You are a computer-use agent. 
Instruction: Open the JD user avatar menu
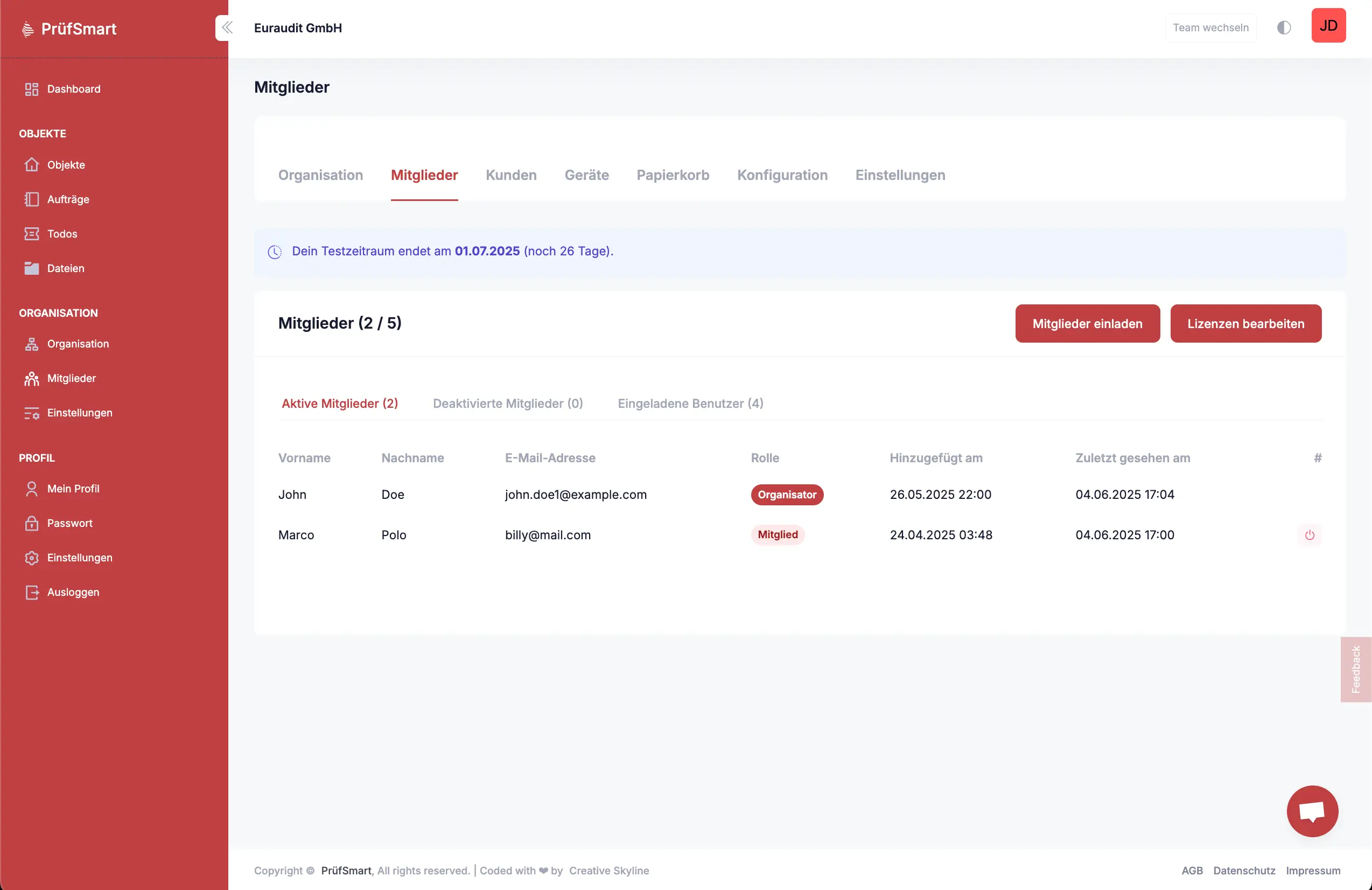1328,26
